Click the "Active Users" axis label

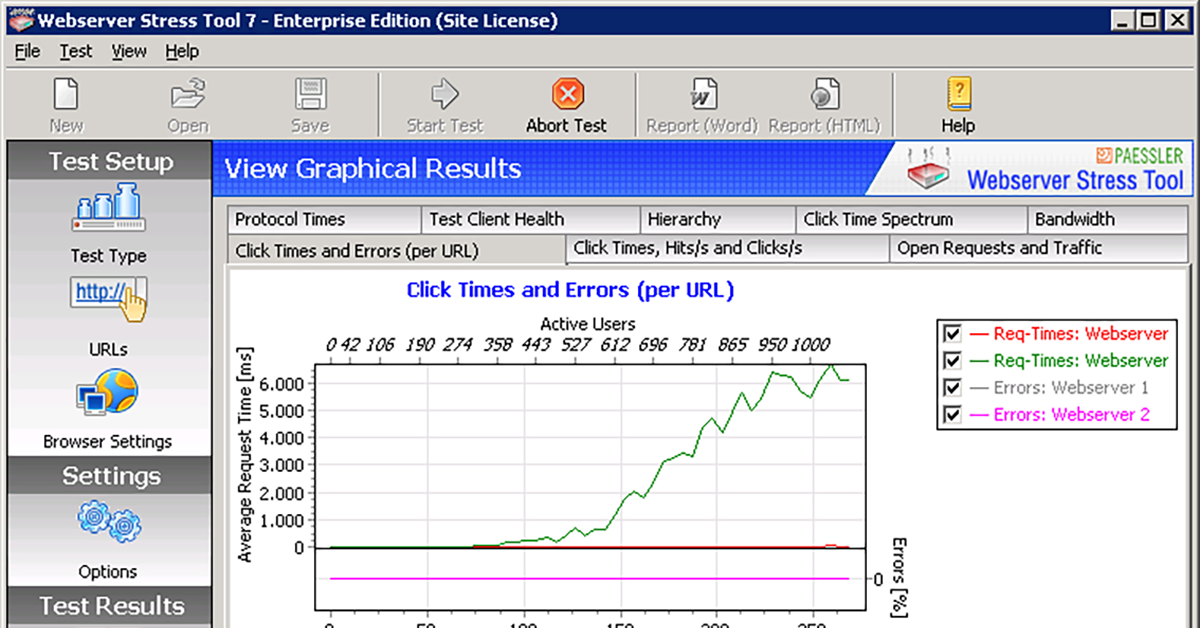point(588,324)
